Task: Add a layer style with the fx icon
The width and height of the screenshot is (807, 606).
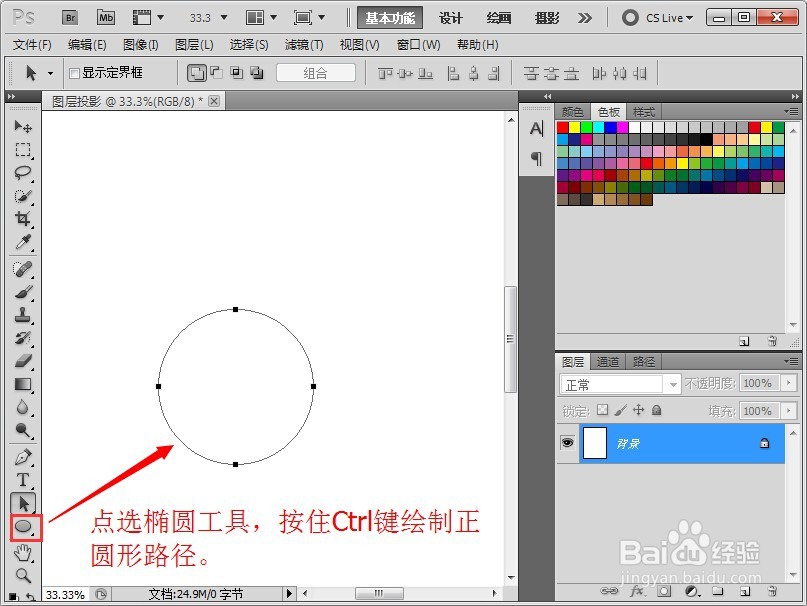Action: [637, 592]
